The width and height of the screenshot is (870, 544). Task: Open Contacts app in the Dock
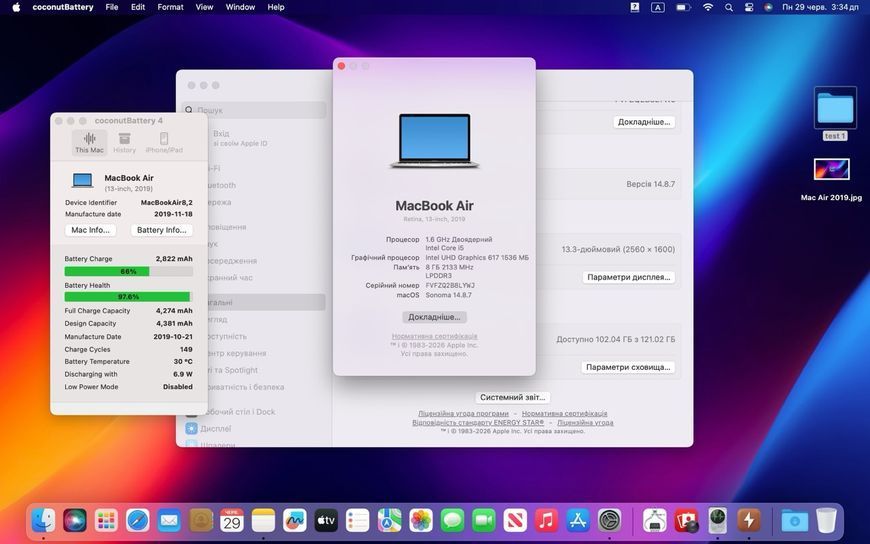tap(201, 520)
